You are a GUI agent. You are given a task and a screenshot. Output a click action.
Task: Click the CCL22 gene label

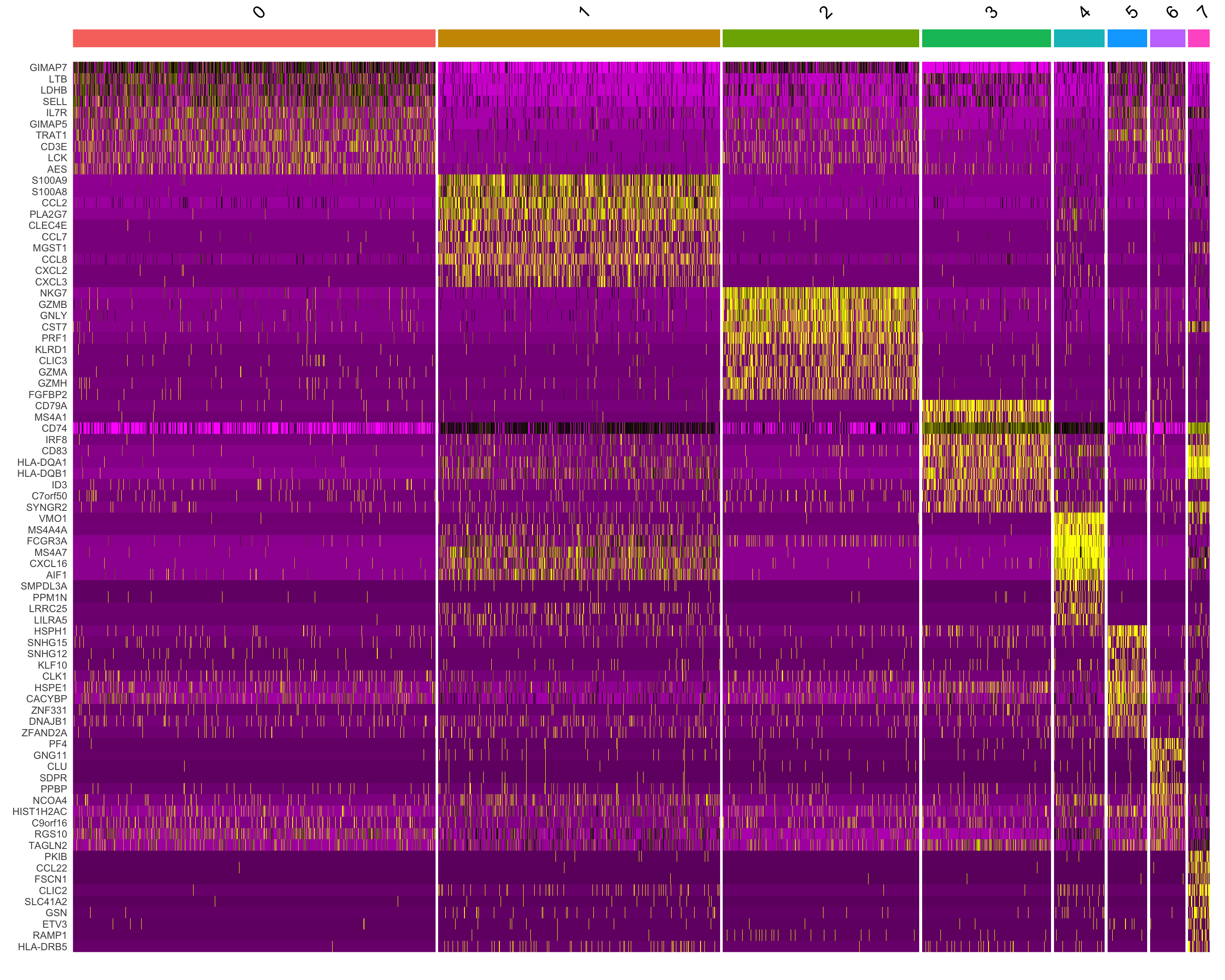point(52,868)
